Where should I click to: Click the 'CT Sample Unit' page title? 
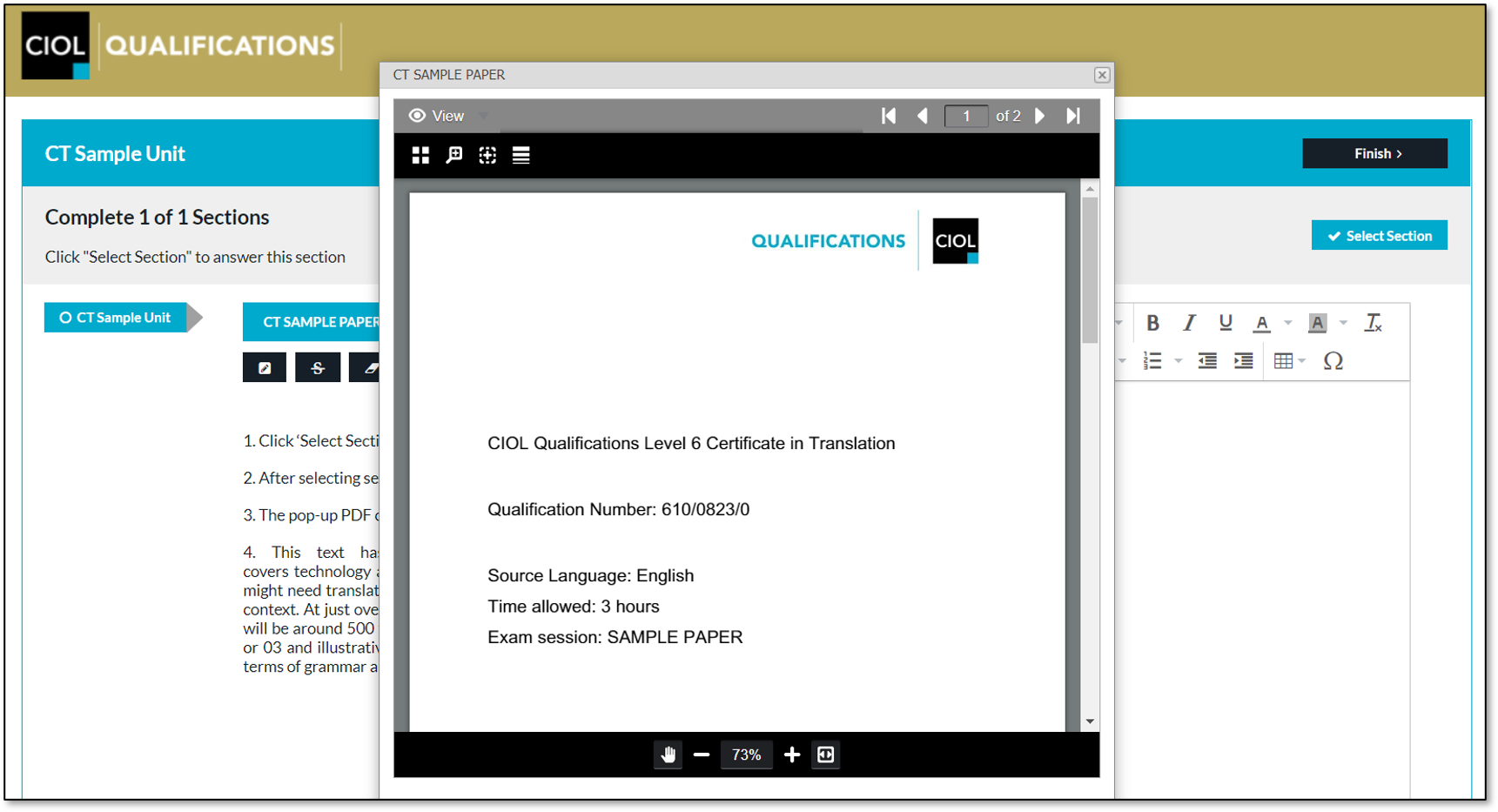click(x=115, y=153)
